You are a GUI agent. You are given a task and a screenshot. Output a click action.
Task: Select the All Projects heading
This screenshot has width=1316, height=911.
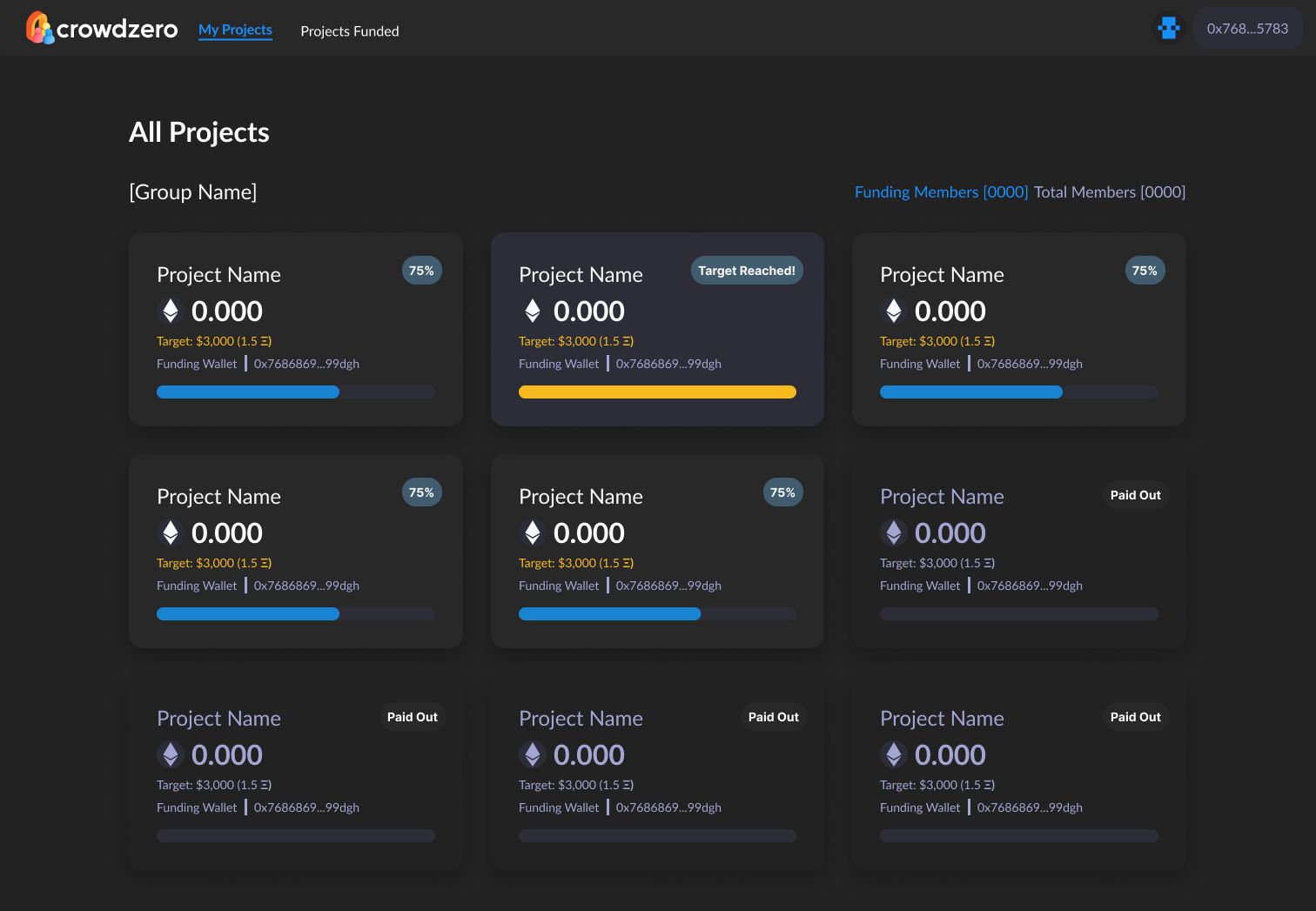(199, 132)
